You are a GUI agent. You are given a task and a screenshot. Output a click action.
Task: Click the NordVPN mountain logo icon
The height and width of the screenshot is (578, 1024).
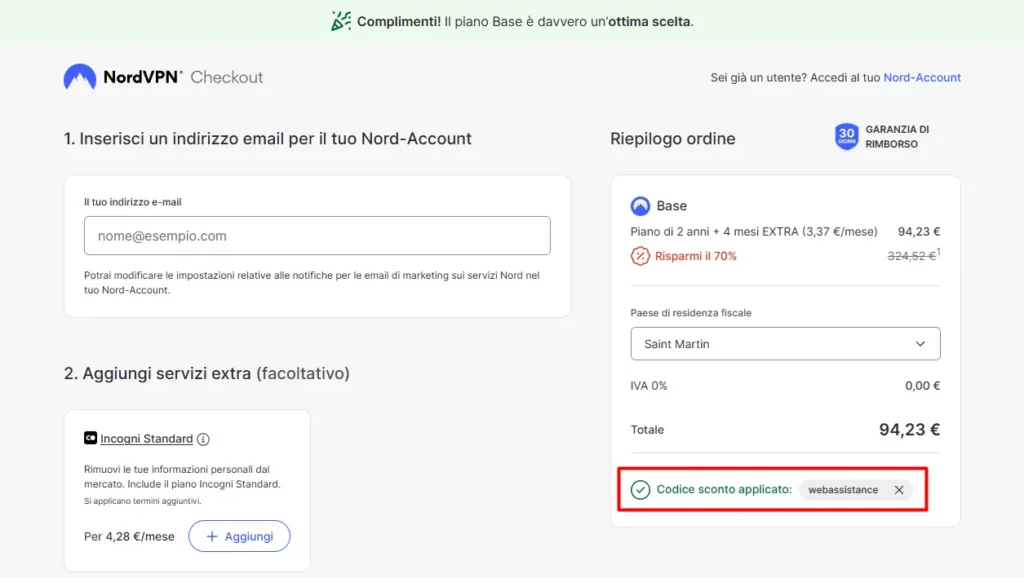click(x=80, y=77)
